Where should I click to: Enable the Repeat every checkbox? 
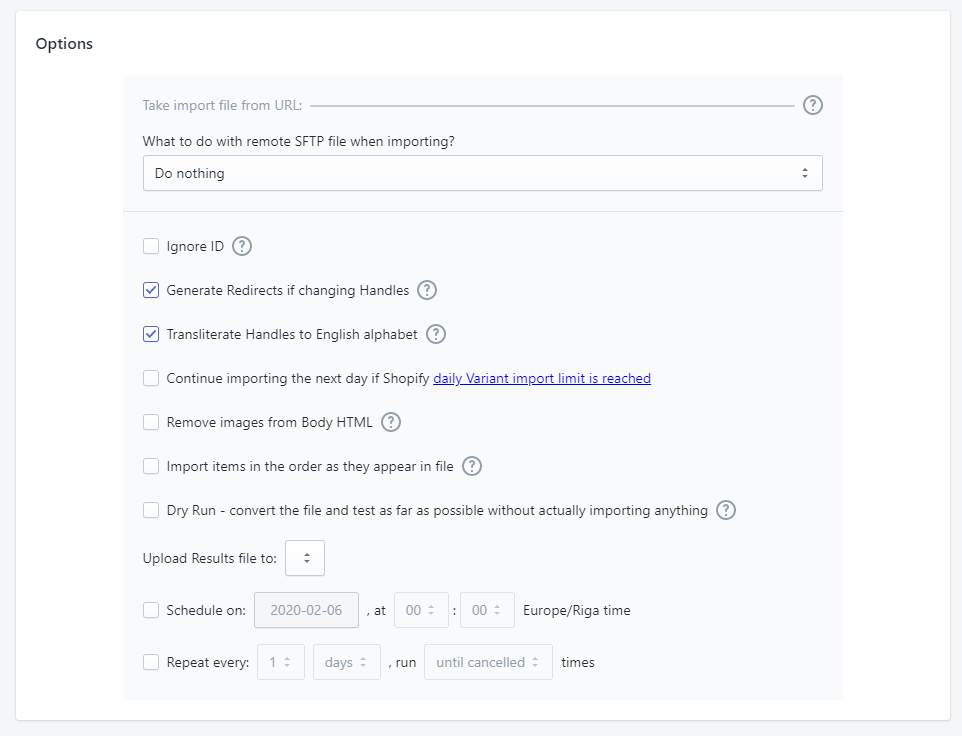(151, 662)
